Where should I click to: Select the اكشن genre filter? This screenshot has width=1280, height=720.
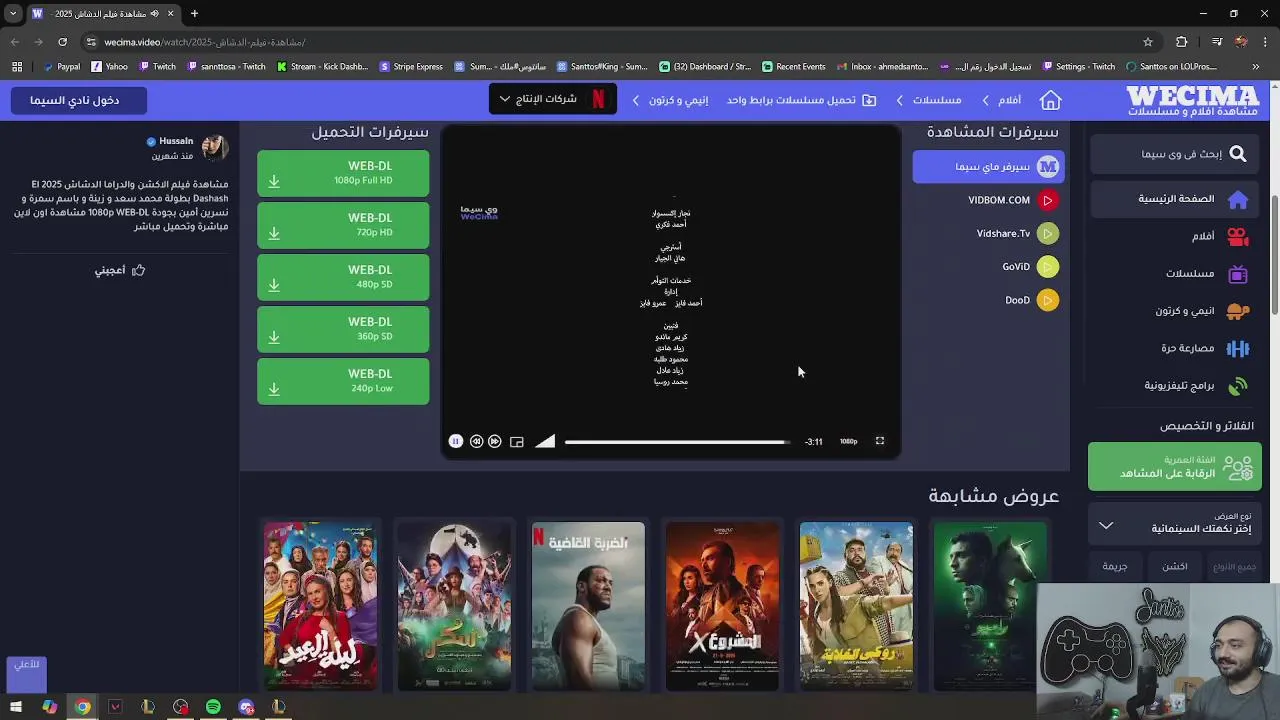(1175, 566)
